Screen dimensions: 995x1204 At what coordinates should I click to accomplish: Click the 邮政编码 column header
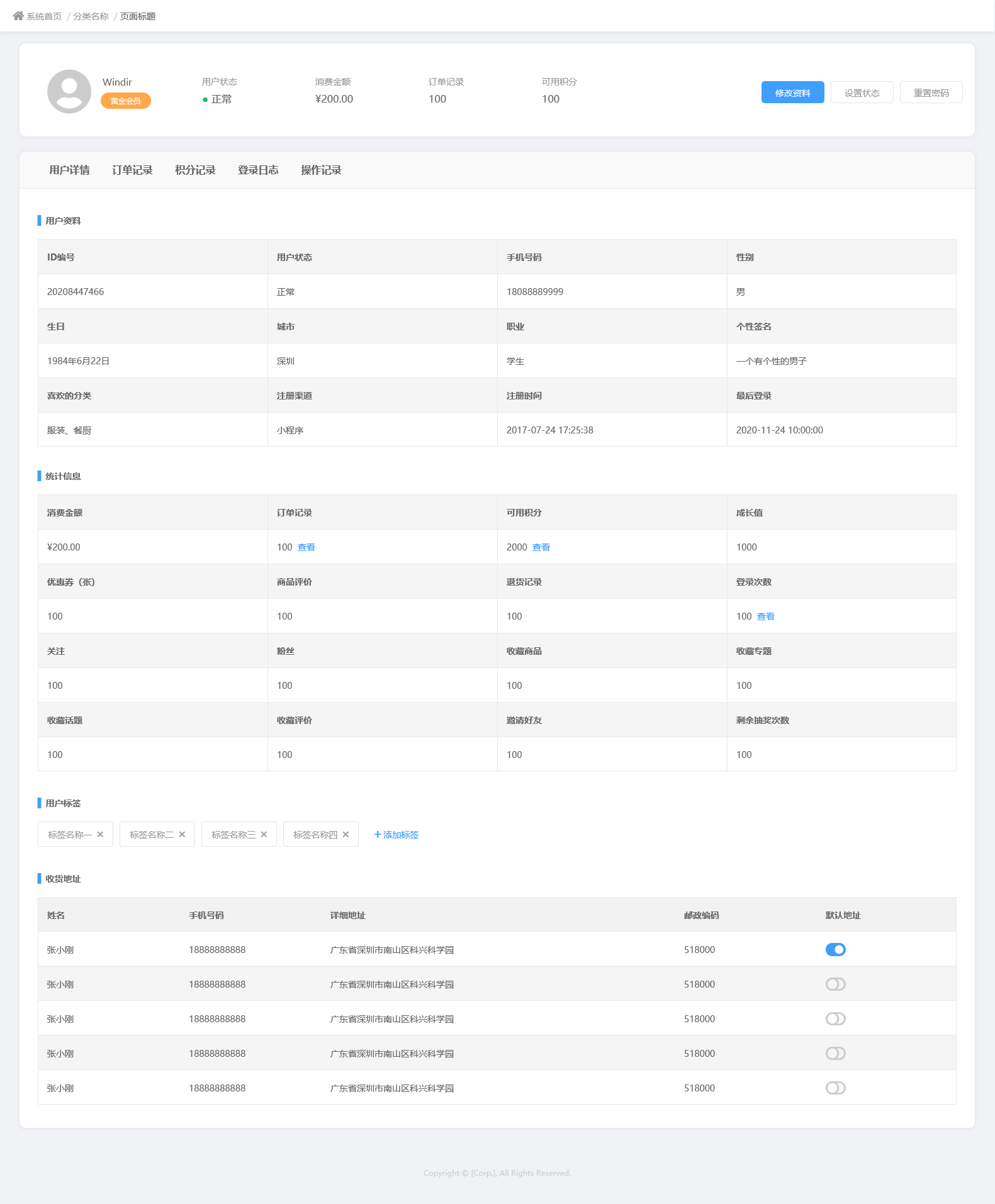pyautogui.click(x=702, y=915)
